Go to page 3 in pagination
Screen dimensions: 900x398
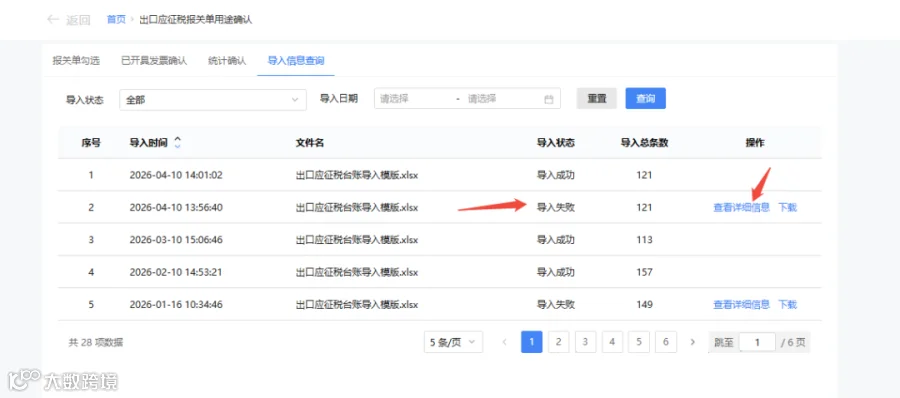(x=585, y=342)
